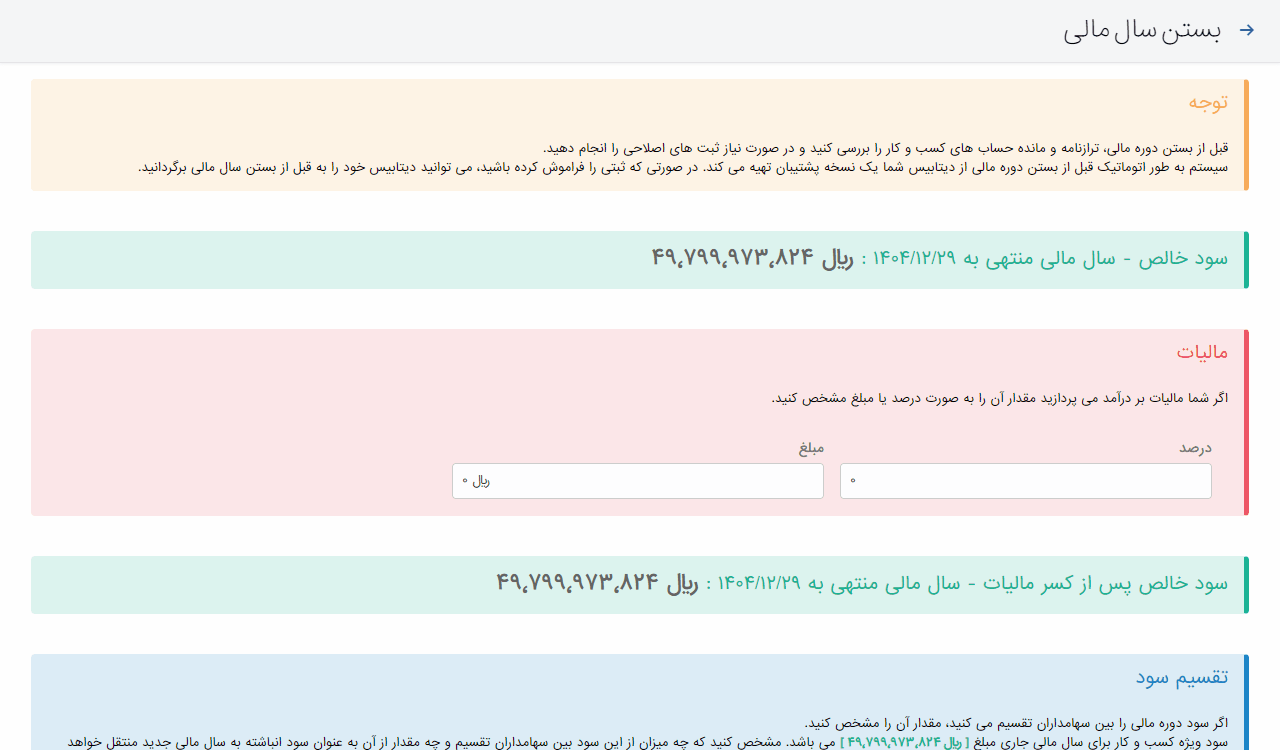Click the date ۱۴۰۴/۱۲/۲۹ in the net profit banner
Image resolution: width=1280 pixels, height=750 pixels.
coord(915,258)
